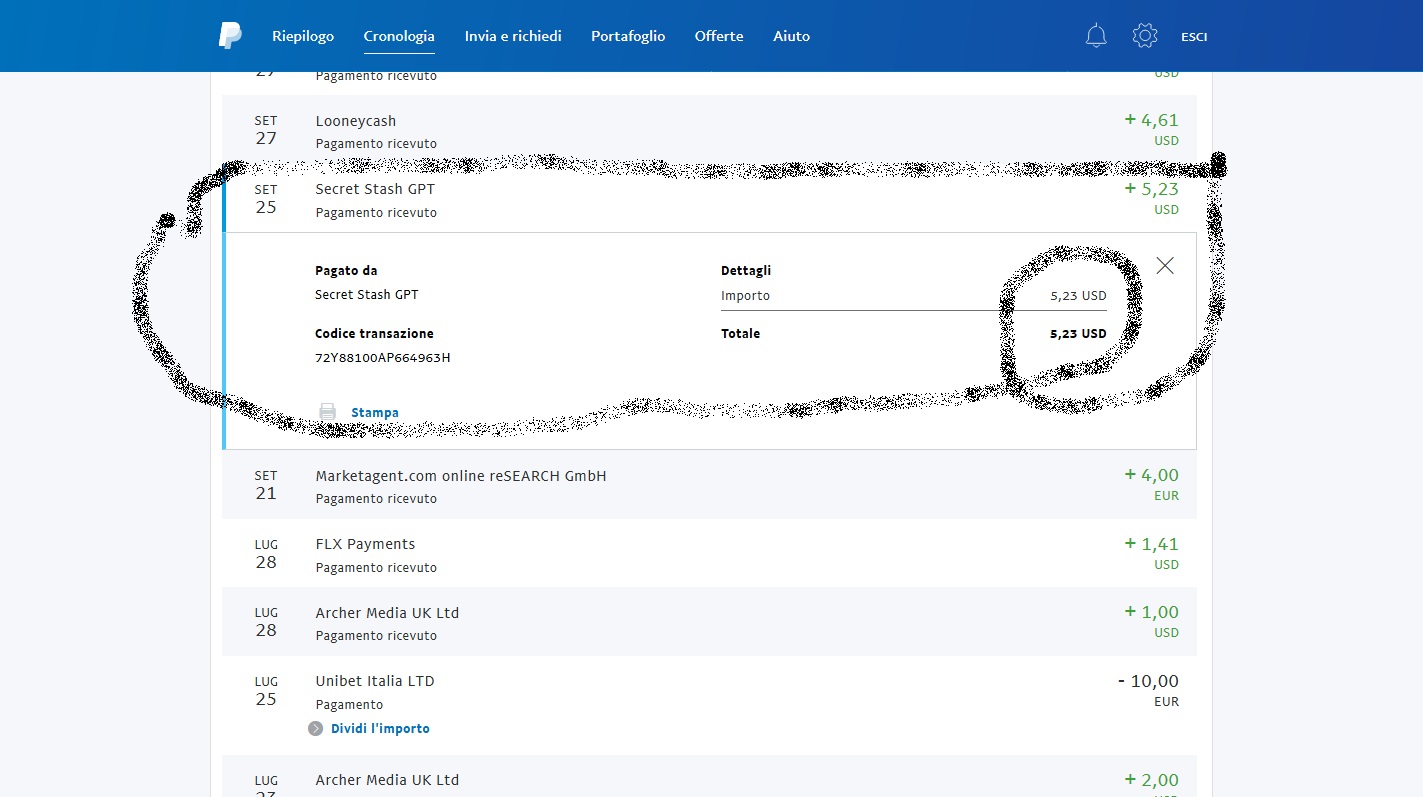1423x797 pixels.
Task: Open the Riepilogo tab
Action: coord(303,36)
